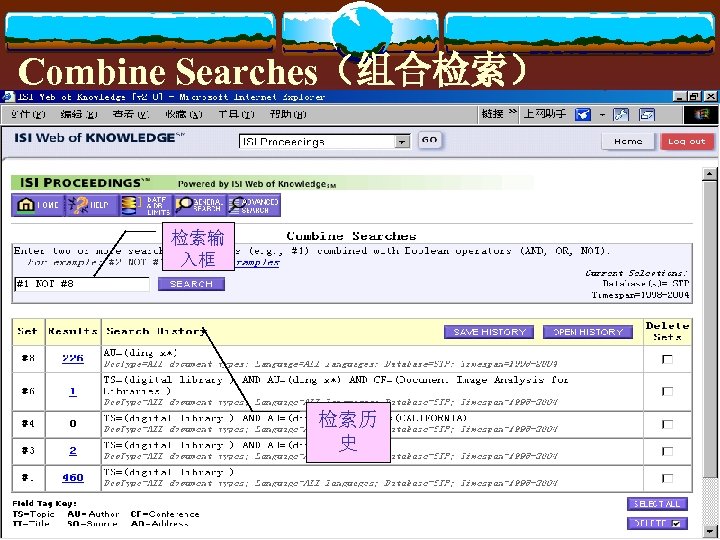Open the 工具(T) menu
Image resolution: width=720 pixels, height=540 pixels.
tap(236, 114)
